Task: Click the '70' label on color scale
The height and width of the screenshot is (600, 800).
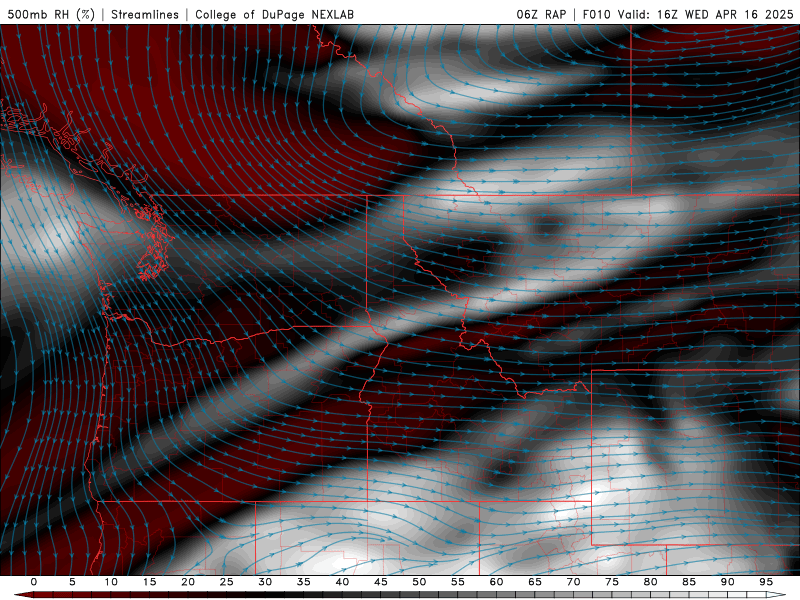Action: pos(573,582)
